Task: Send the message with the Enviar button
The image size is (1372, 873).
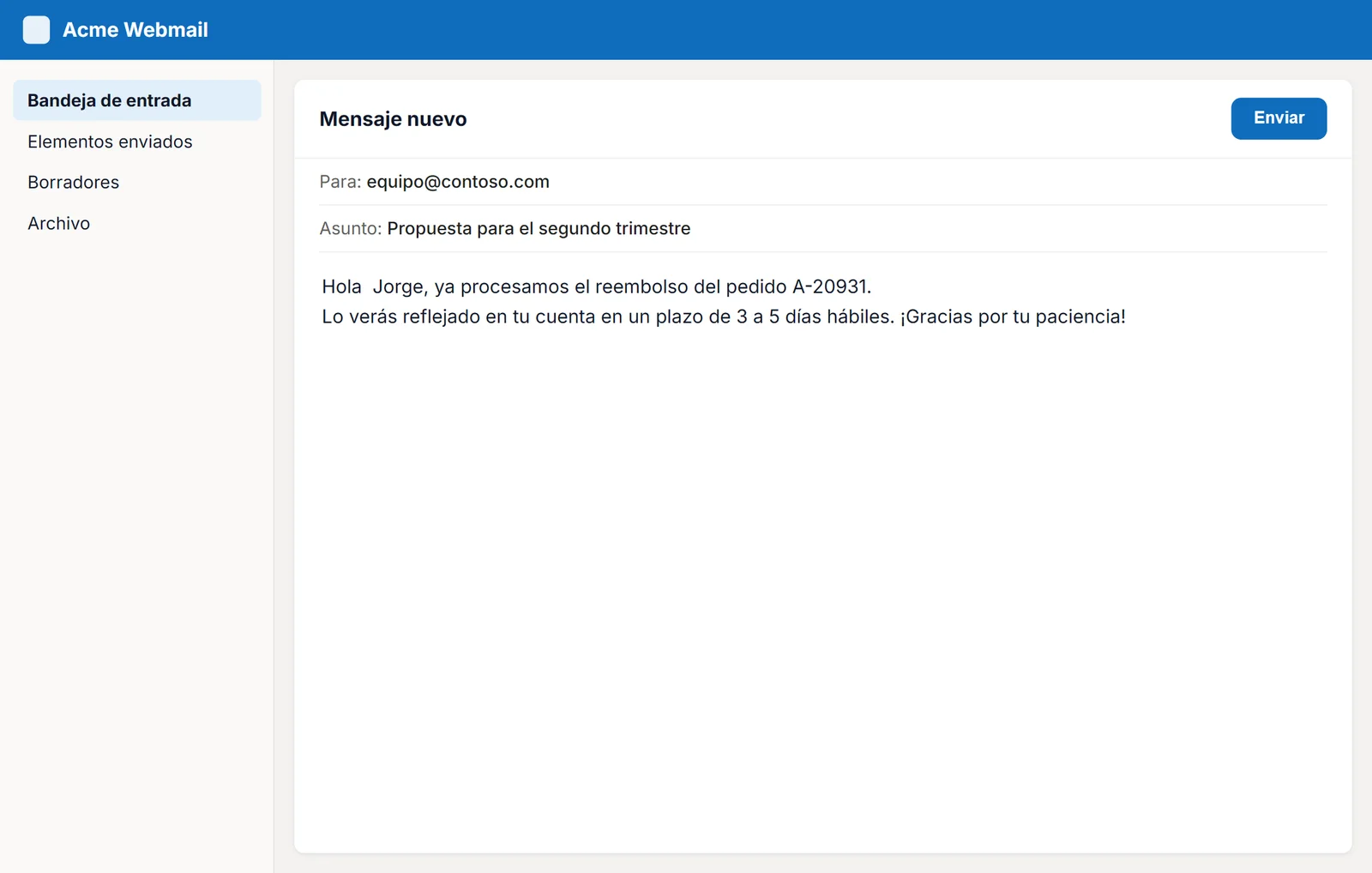Action: click(1279, 118)
